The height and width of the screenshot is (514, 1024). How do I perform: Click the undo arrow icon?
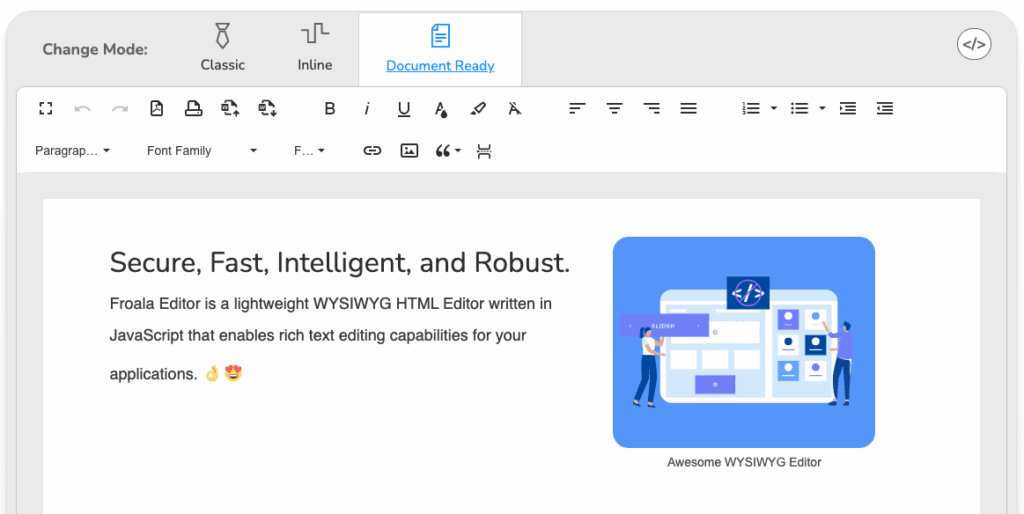(x=82, y=108)
